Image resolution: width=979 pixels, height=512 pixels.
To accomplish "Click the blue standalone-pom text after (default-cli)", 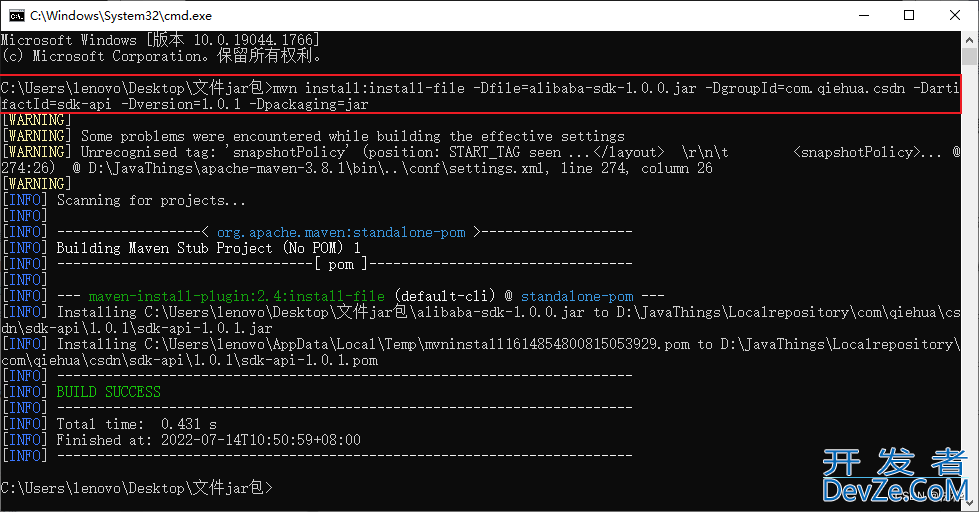I will (x=577, y=296).
